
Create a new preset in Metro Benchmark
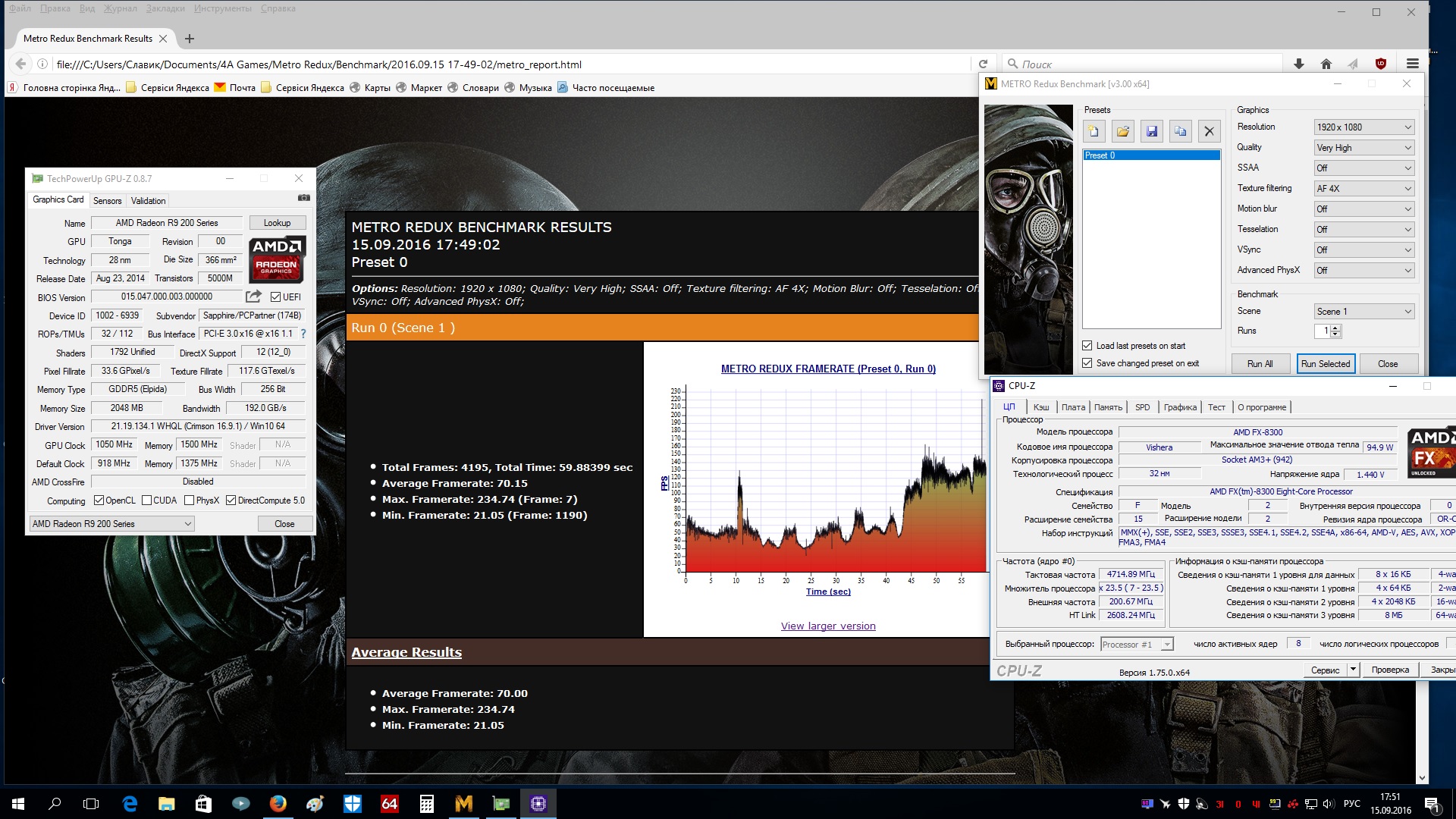[1094, 131]
